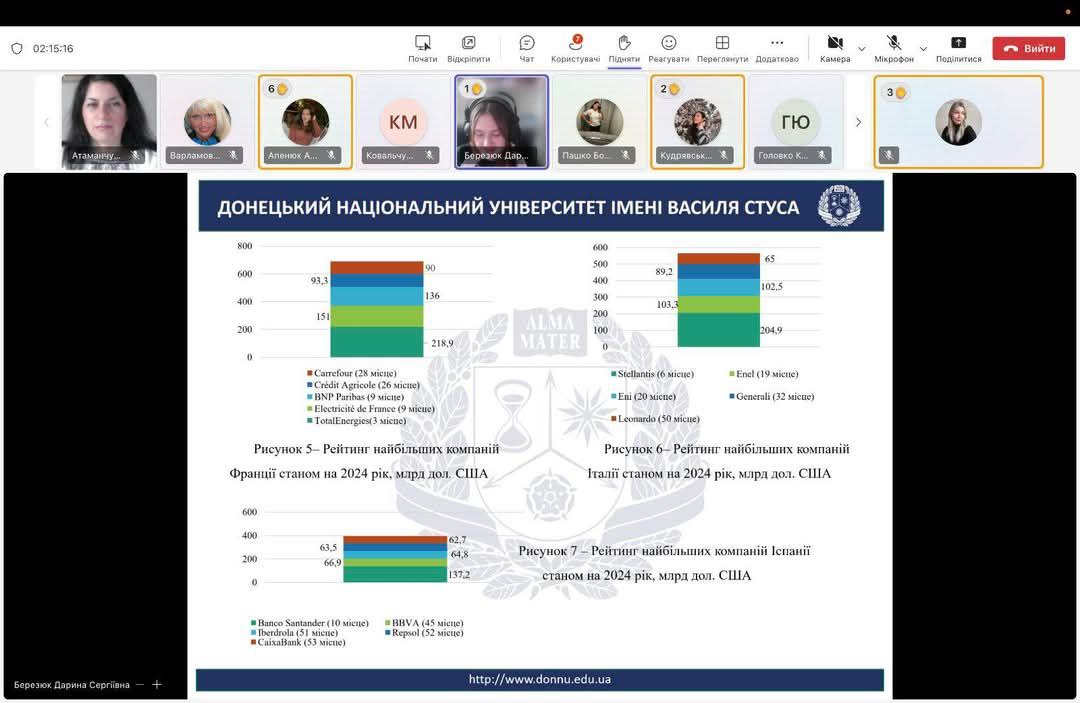Open the donnu.edu.ua link on the slide
Screen dimensions: 1080x703
coord(539,679)
